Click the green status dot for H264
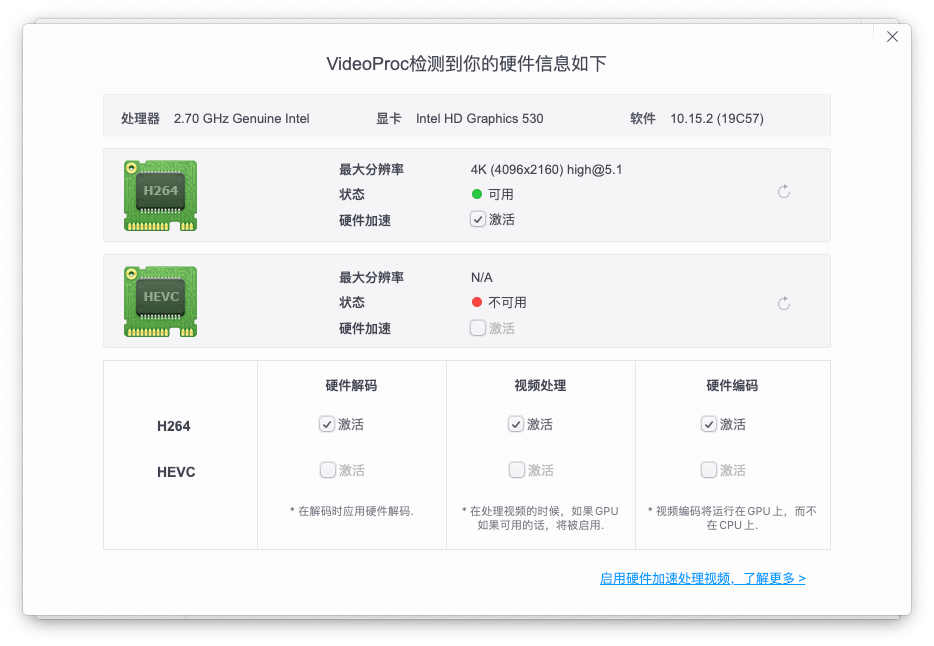934x646 pixels. pos(477,194)
